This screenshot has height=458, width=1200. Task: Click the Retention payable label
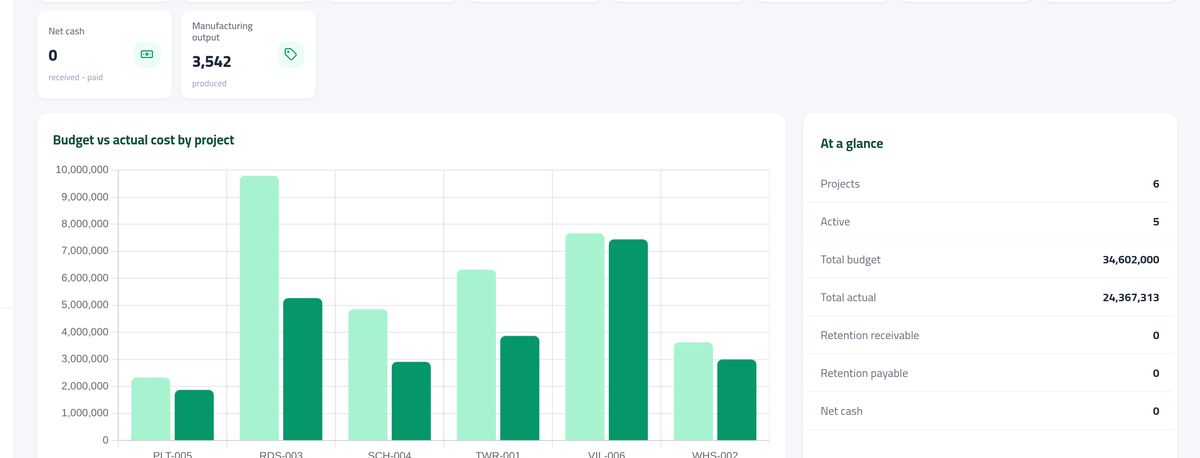coord(864,373)
